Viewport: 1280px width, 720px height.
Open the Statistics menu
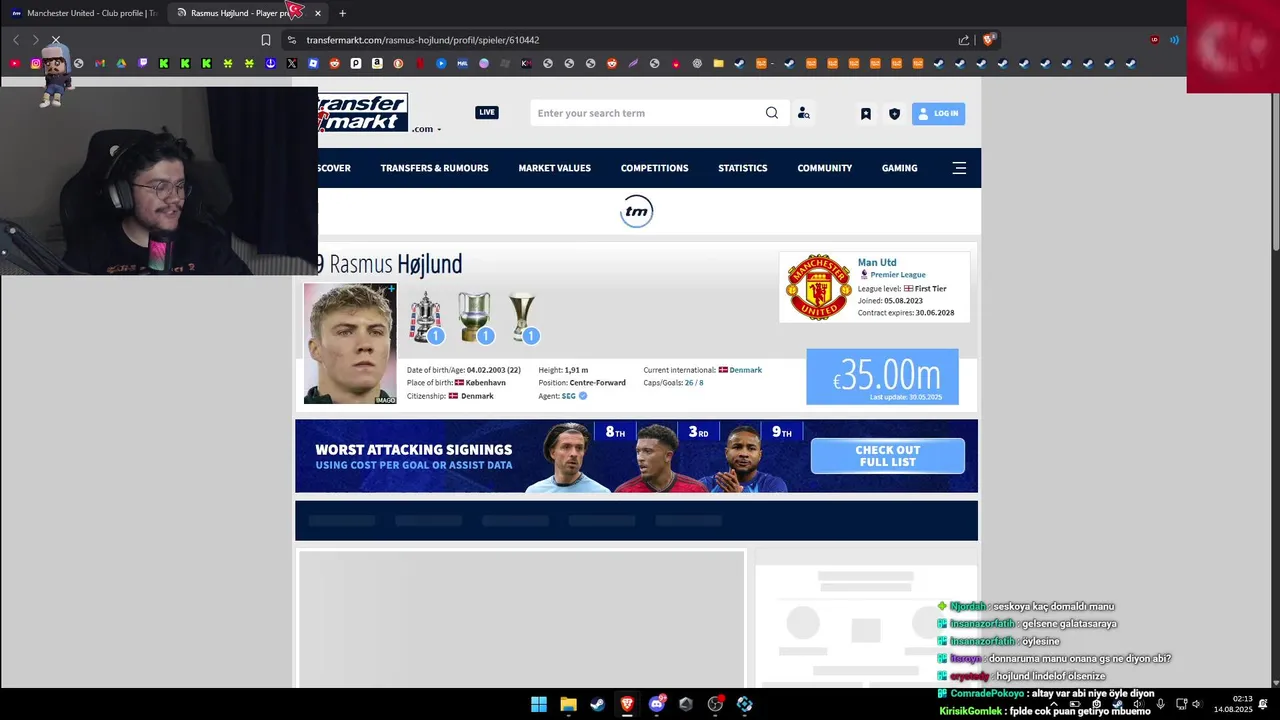[x=742, y=168]
